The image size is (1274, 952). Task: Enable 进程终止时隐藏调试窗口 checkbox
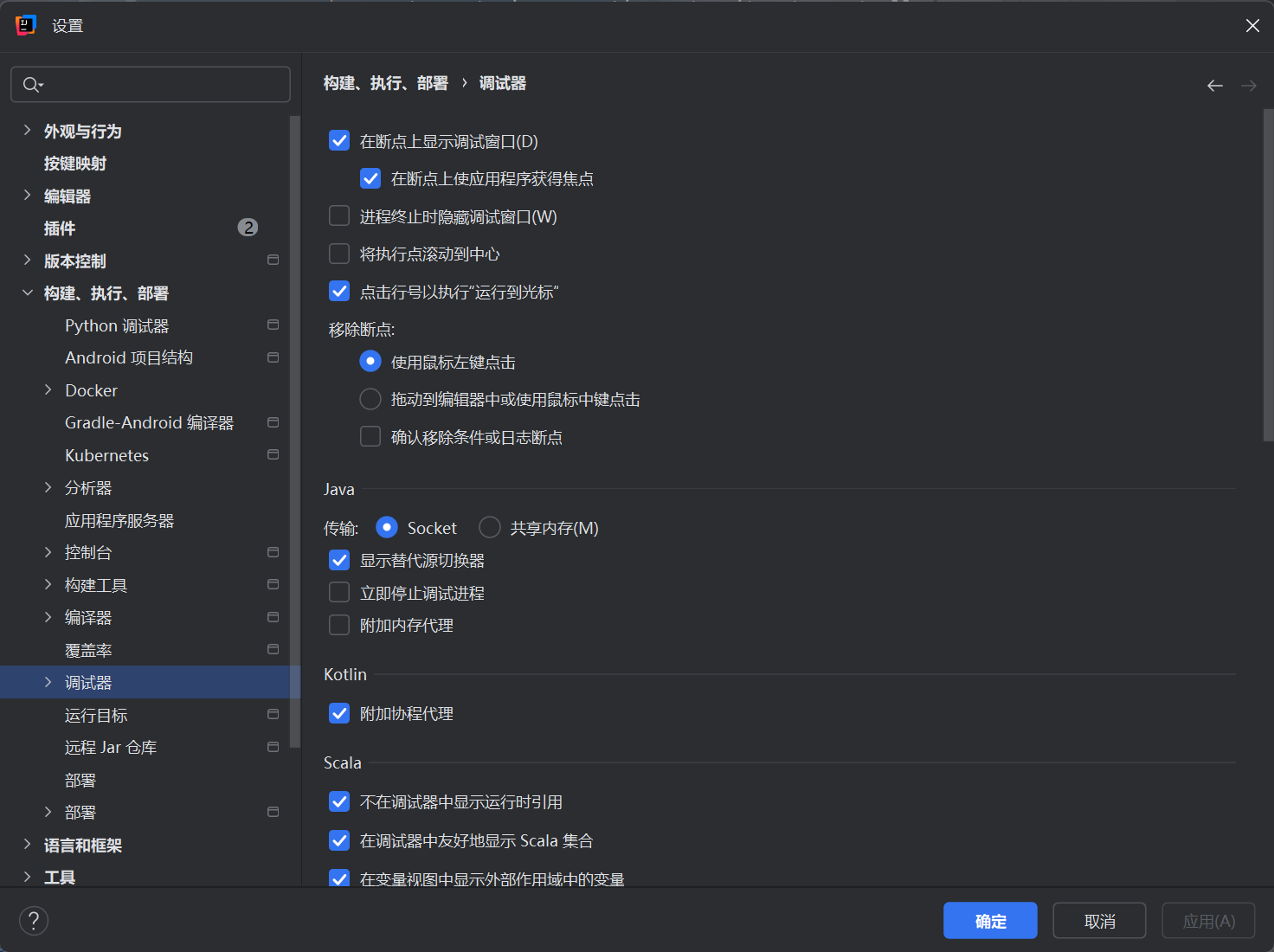click(x=339, y=216)
